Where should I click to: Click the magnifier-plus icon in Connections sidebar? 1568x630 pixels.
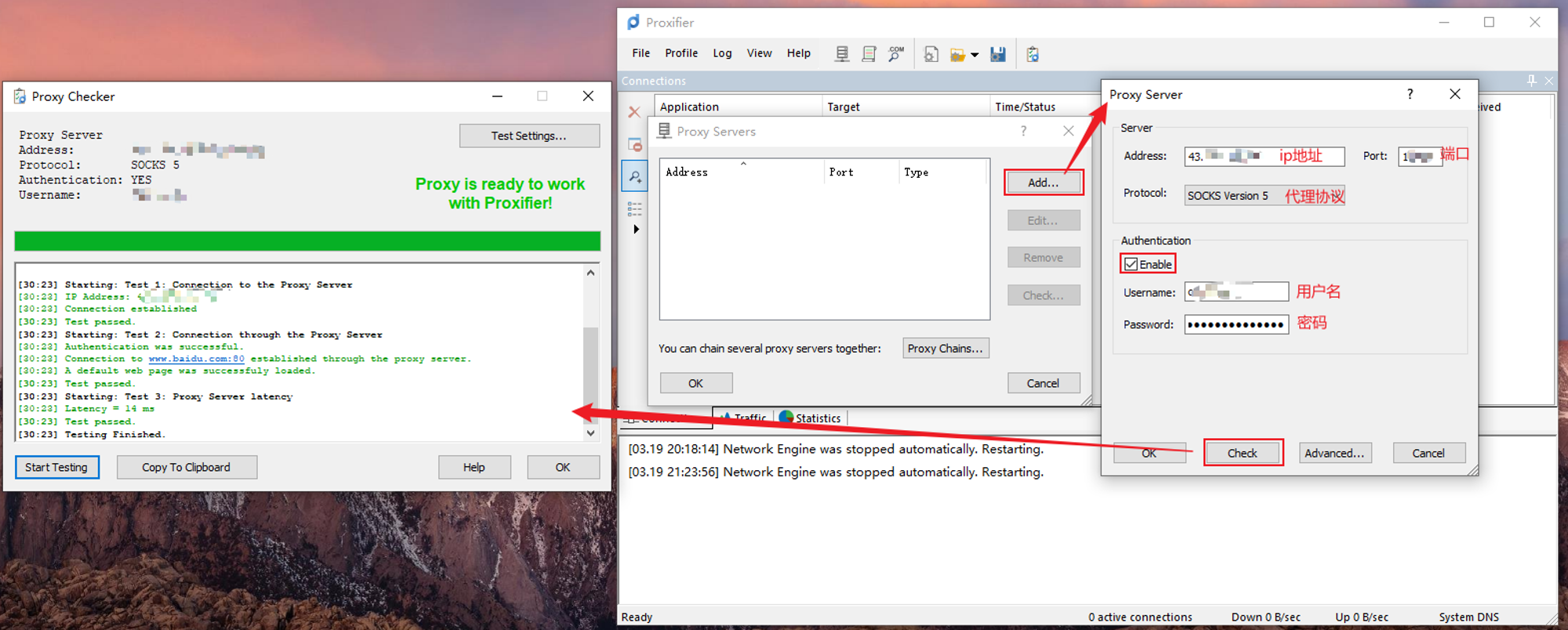click(635, 176)
